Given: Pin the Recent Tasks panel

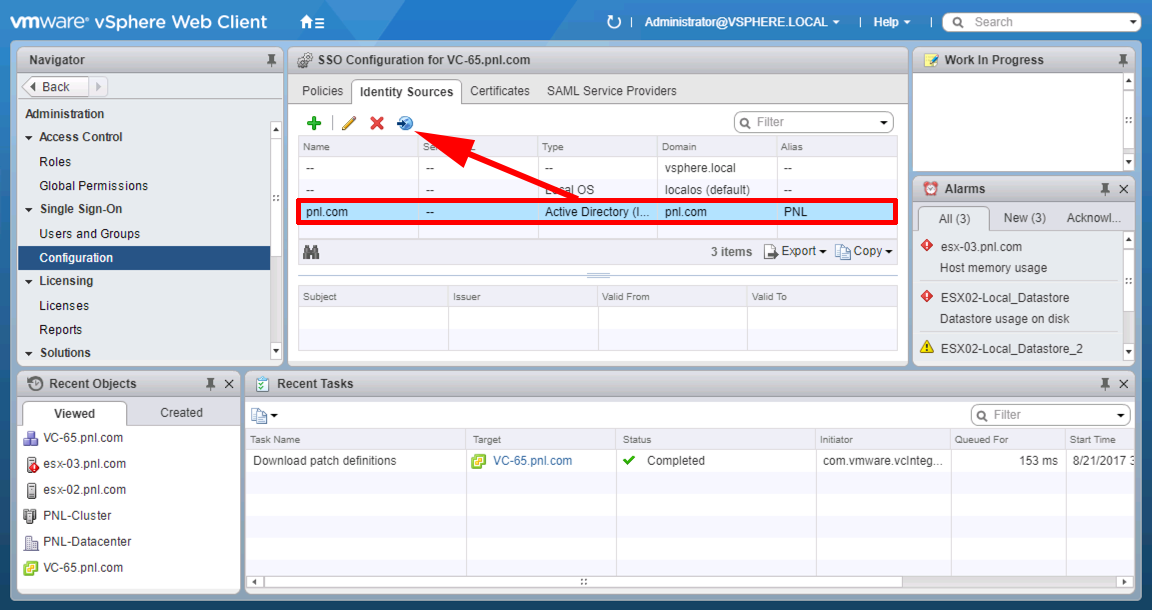Looking at the screenshot, I should pyautogui.click(x=1105, y=384).
